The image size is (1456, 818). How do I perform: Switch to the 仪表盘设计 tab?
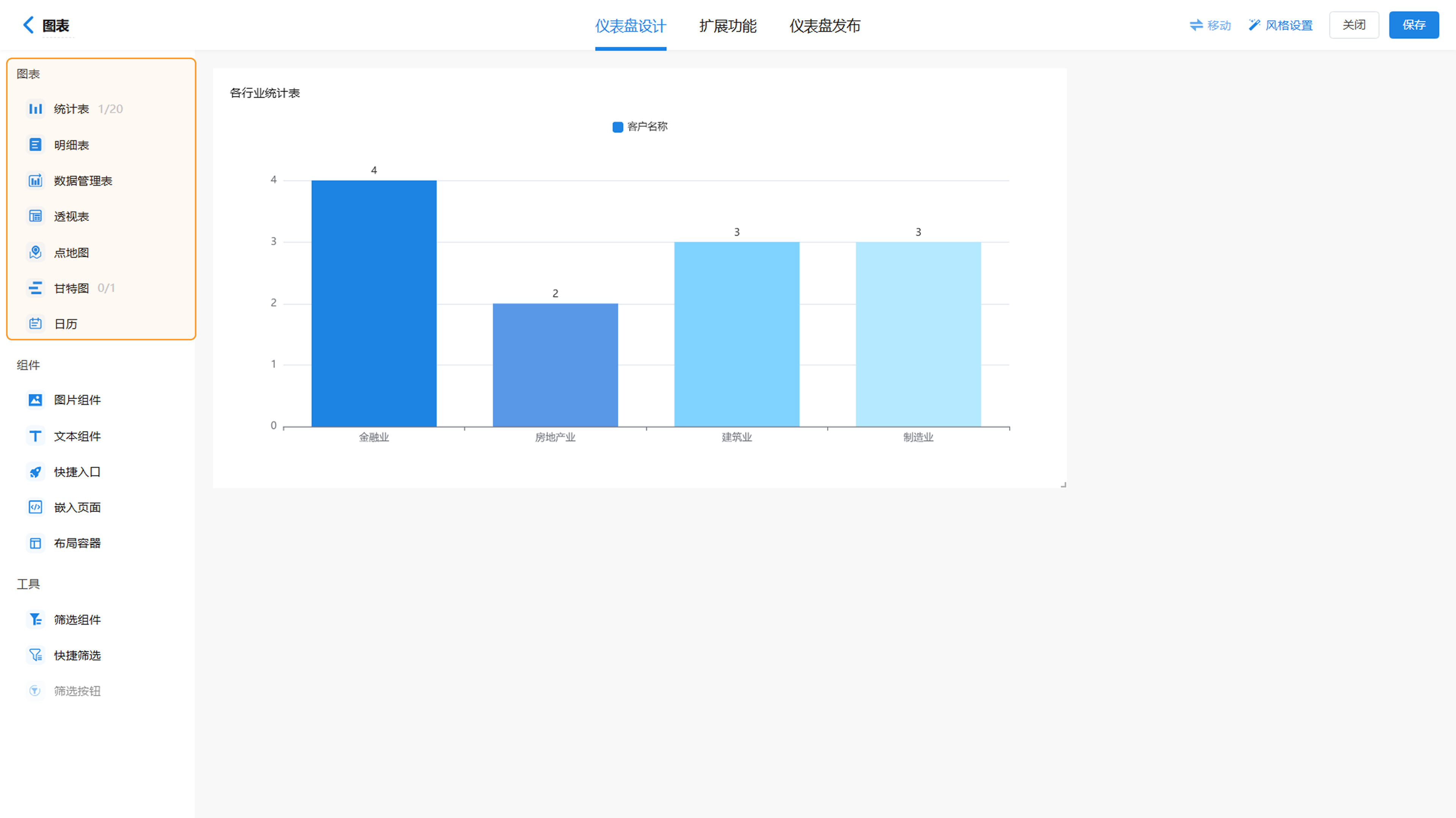[x=630, y=26]
